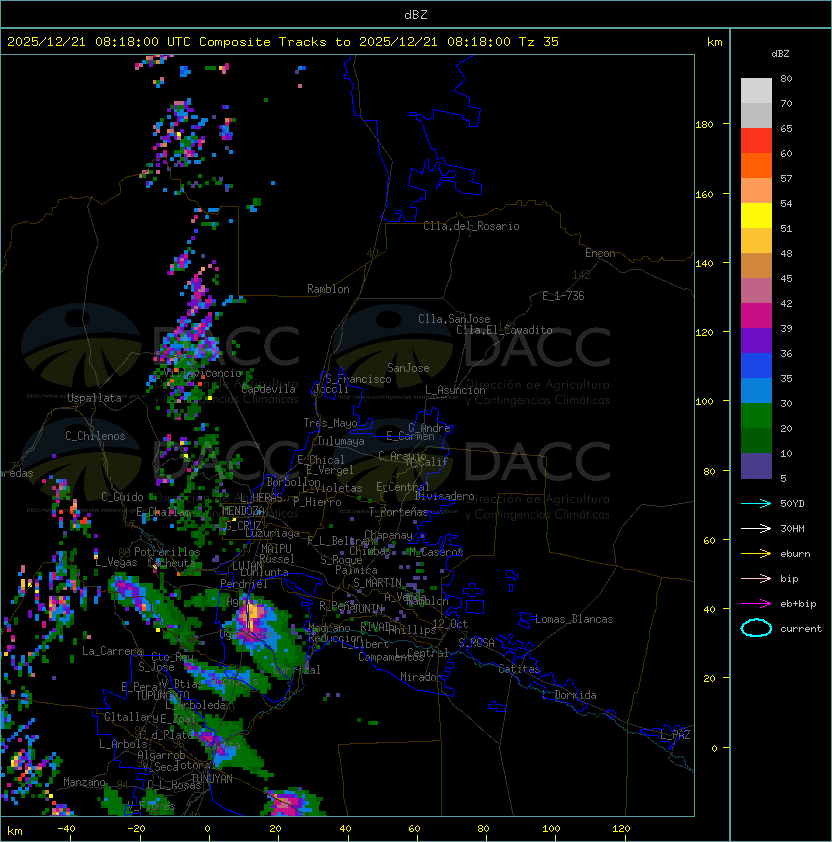This screenshot has height=842, width=832.
Task: Click the L_Dormida label
Action: (x=569, y=695)
